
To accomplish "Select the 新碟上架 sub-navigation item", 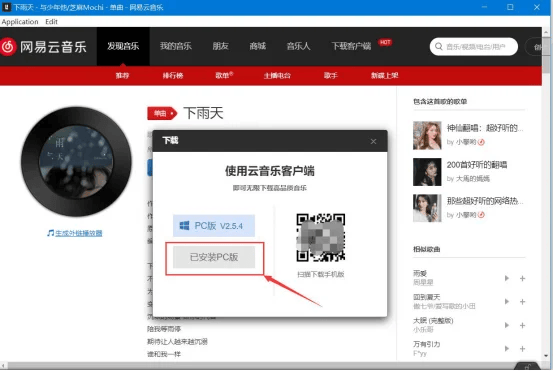I will coord(384,75).
